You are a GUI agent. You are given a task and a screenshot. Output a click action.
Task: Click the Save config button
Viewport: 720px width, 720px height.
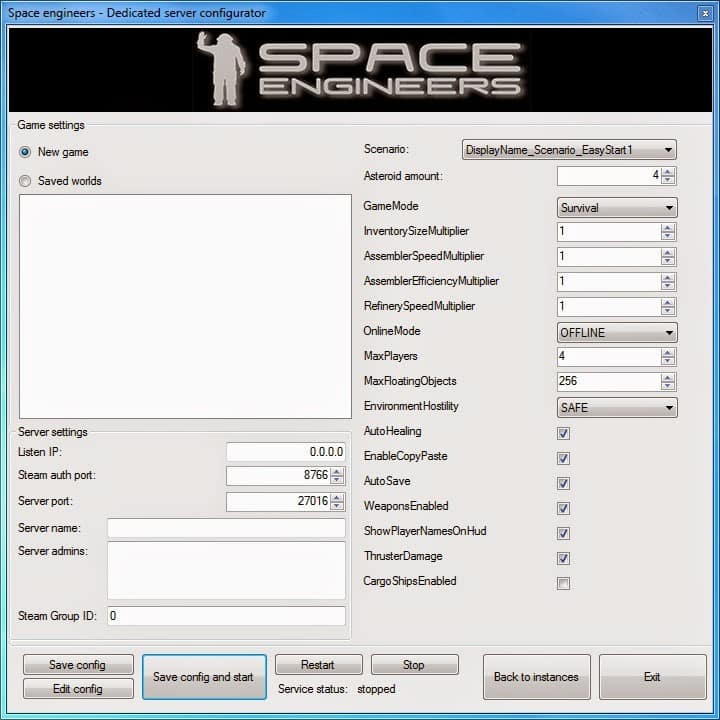78,664
